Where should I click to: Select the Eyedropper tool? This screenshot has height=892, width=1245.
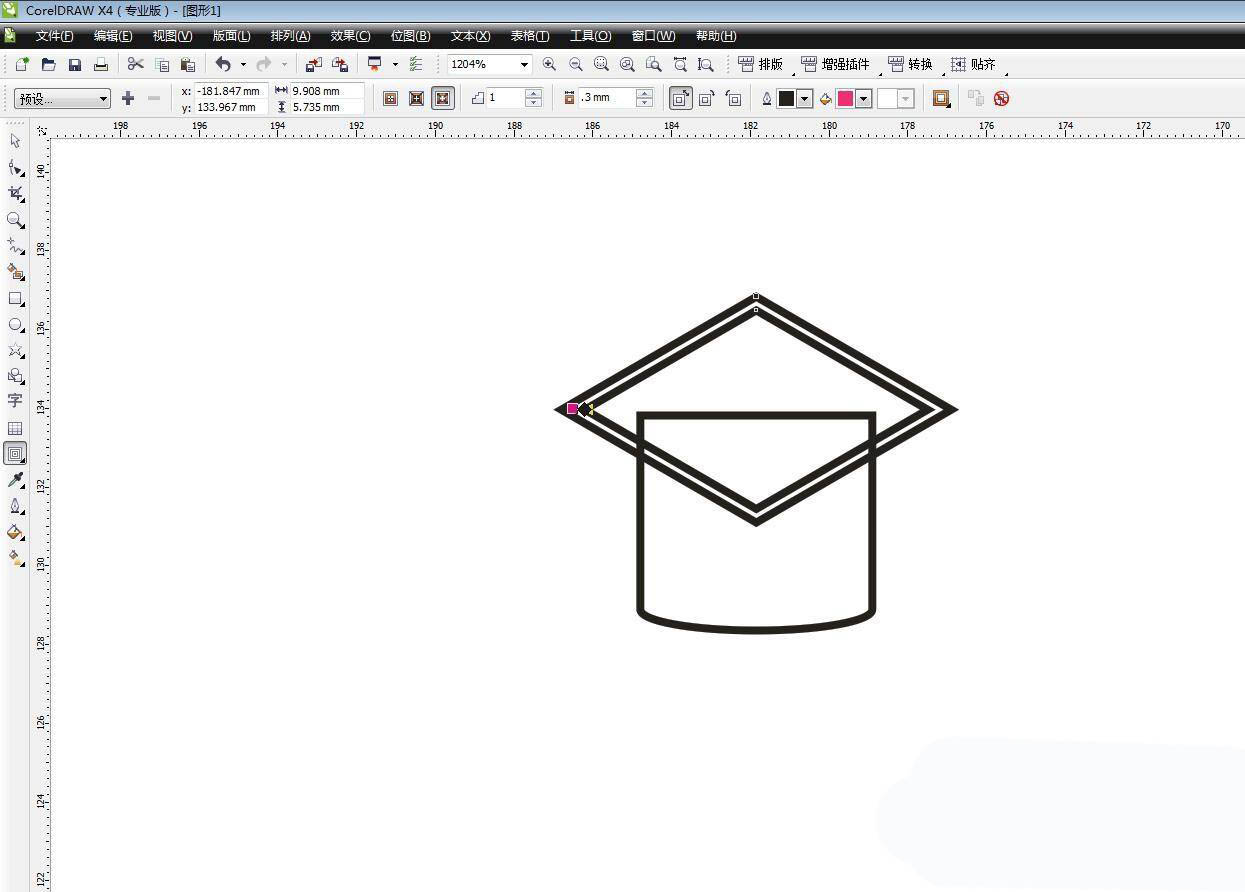15,480
